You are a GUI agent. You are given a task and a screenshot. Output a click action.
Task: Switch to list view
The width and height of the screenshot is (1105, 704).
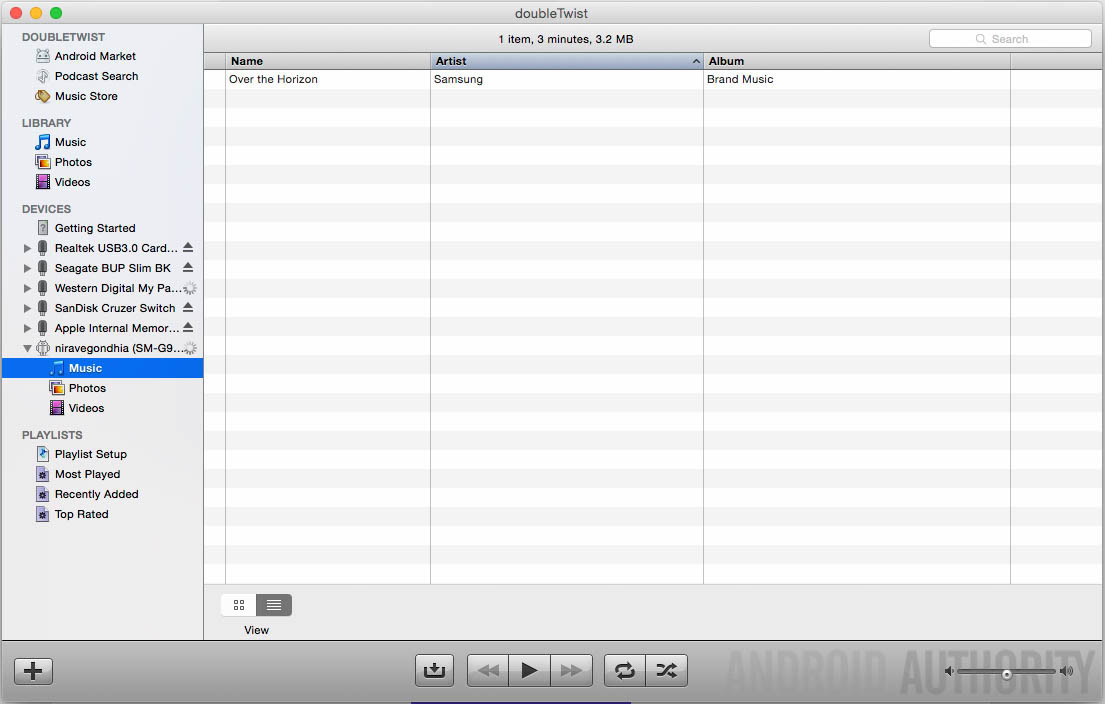[x=274, y=605]
